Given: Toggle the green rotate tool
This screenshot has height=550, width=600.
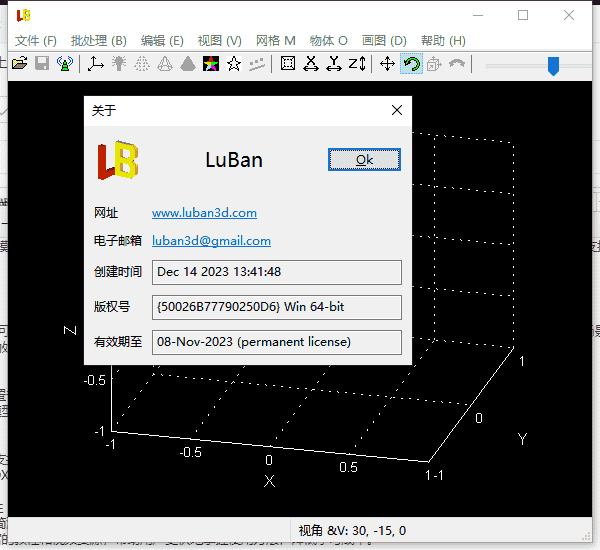Looking at the screenshot, I should [411, 64].
